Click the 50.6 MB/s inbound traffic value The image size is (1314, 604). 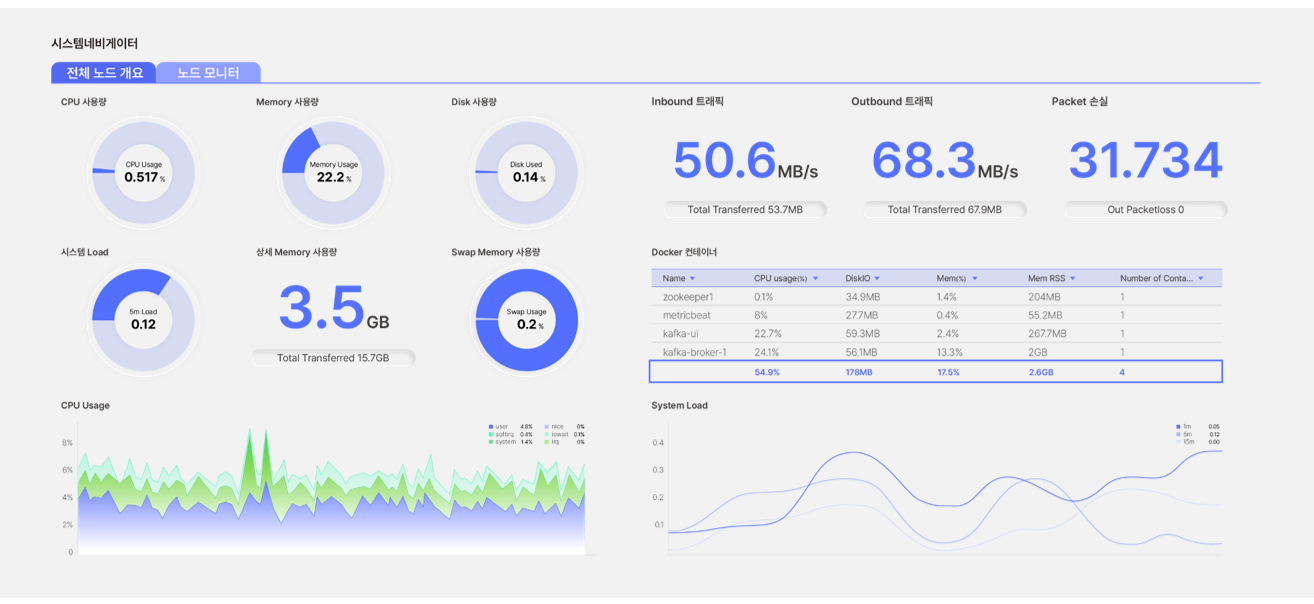(745, 162)
